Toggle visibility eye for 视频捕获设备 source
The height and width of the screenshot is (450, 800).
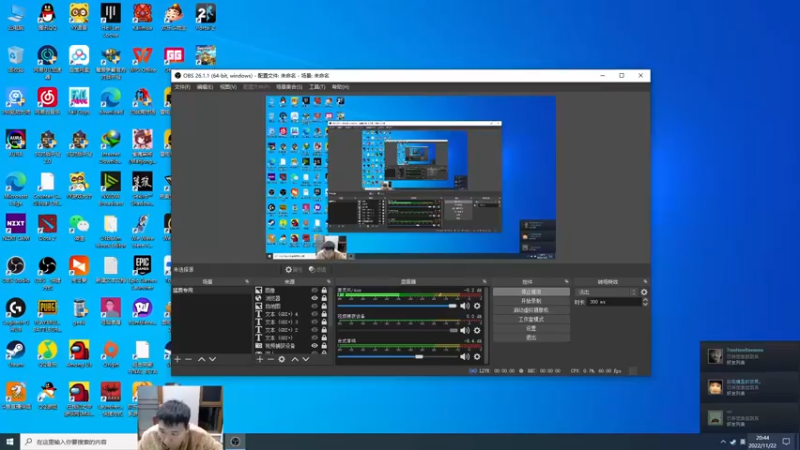pyautogui.click(x=314, y=345)
